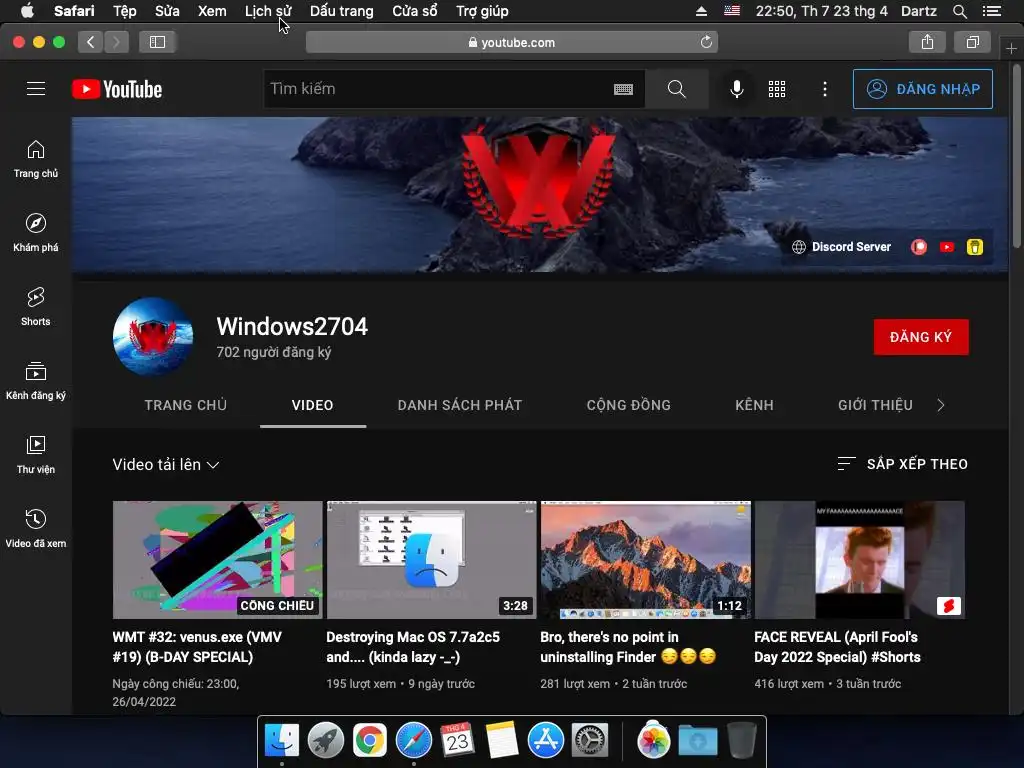Open Khám phá in sidebar

pyautogui.click(x=36, y=232)
